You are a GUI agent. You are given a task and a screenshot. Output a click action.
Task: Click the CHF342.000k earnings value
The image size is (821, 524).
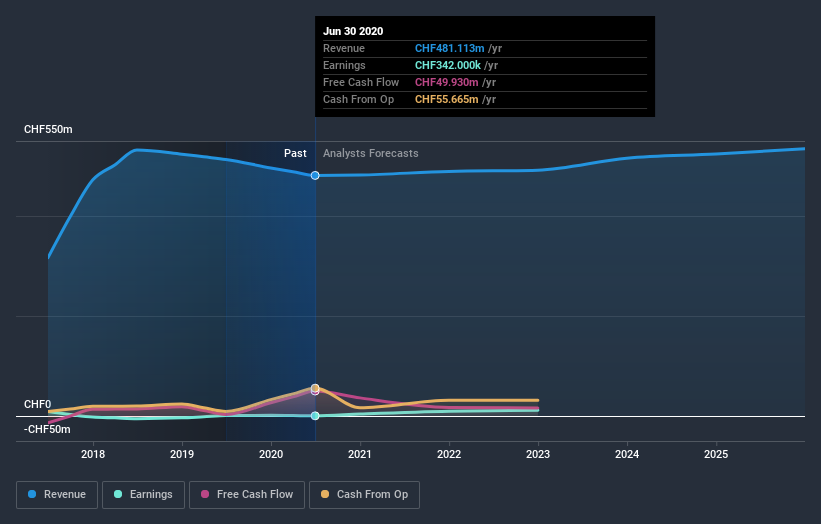(448, 65)
